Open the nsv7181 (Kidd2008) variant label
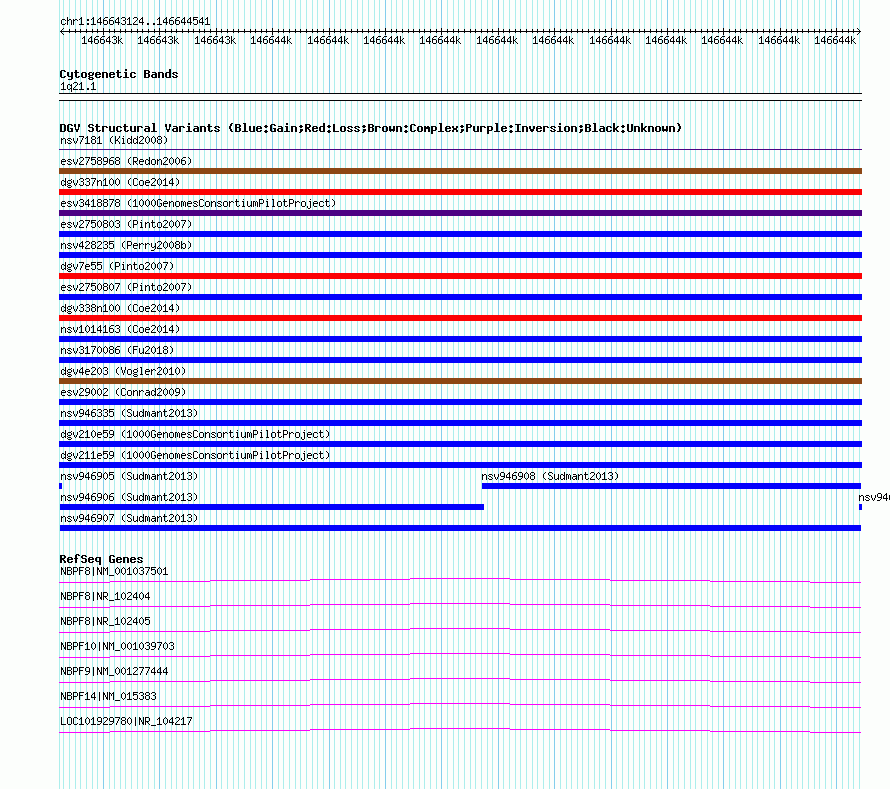 point(114,140)
